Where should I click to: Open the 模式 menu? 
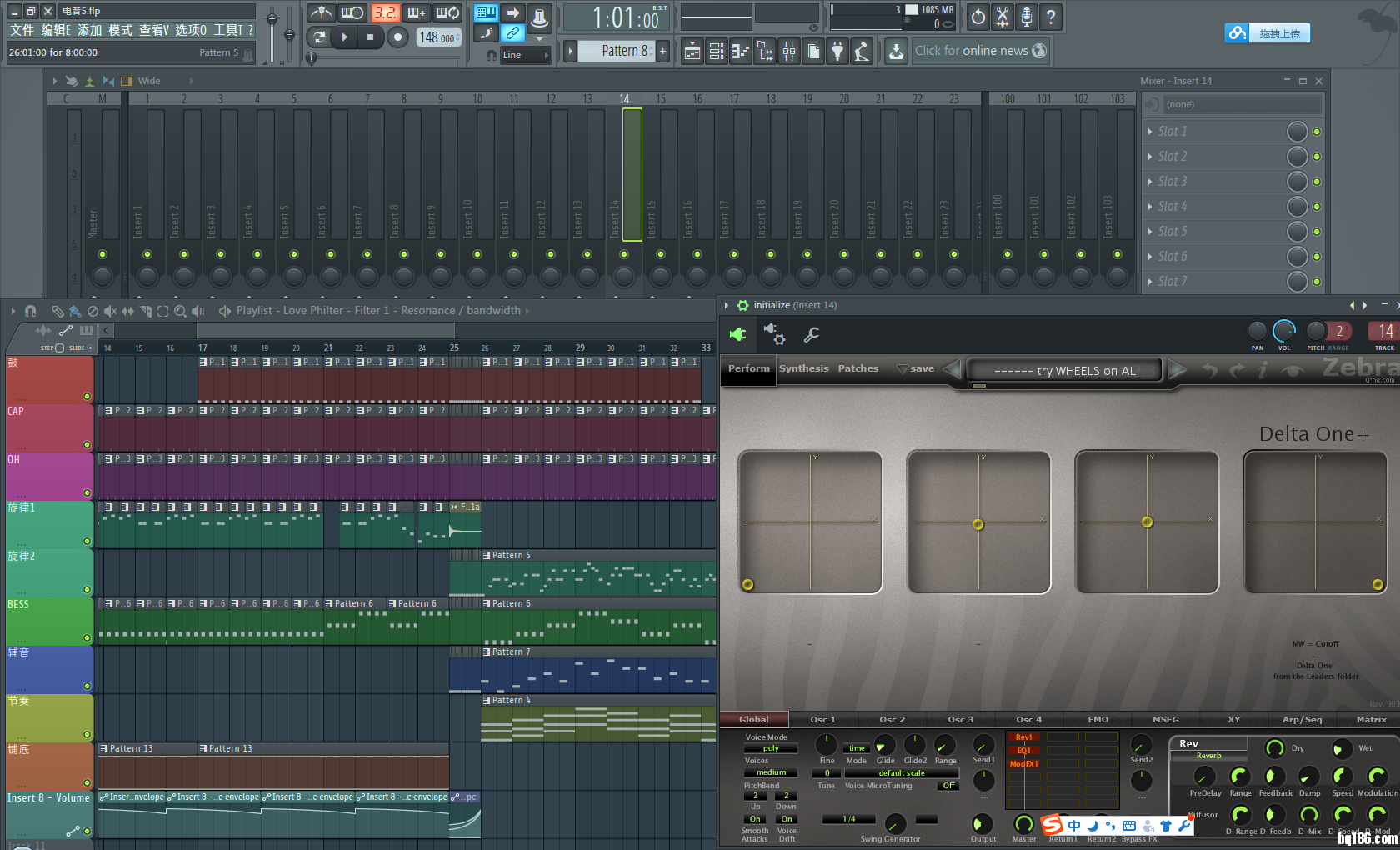120,30
